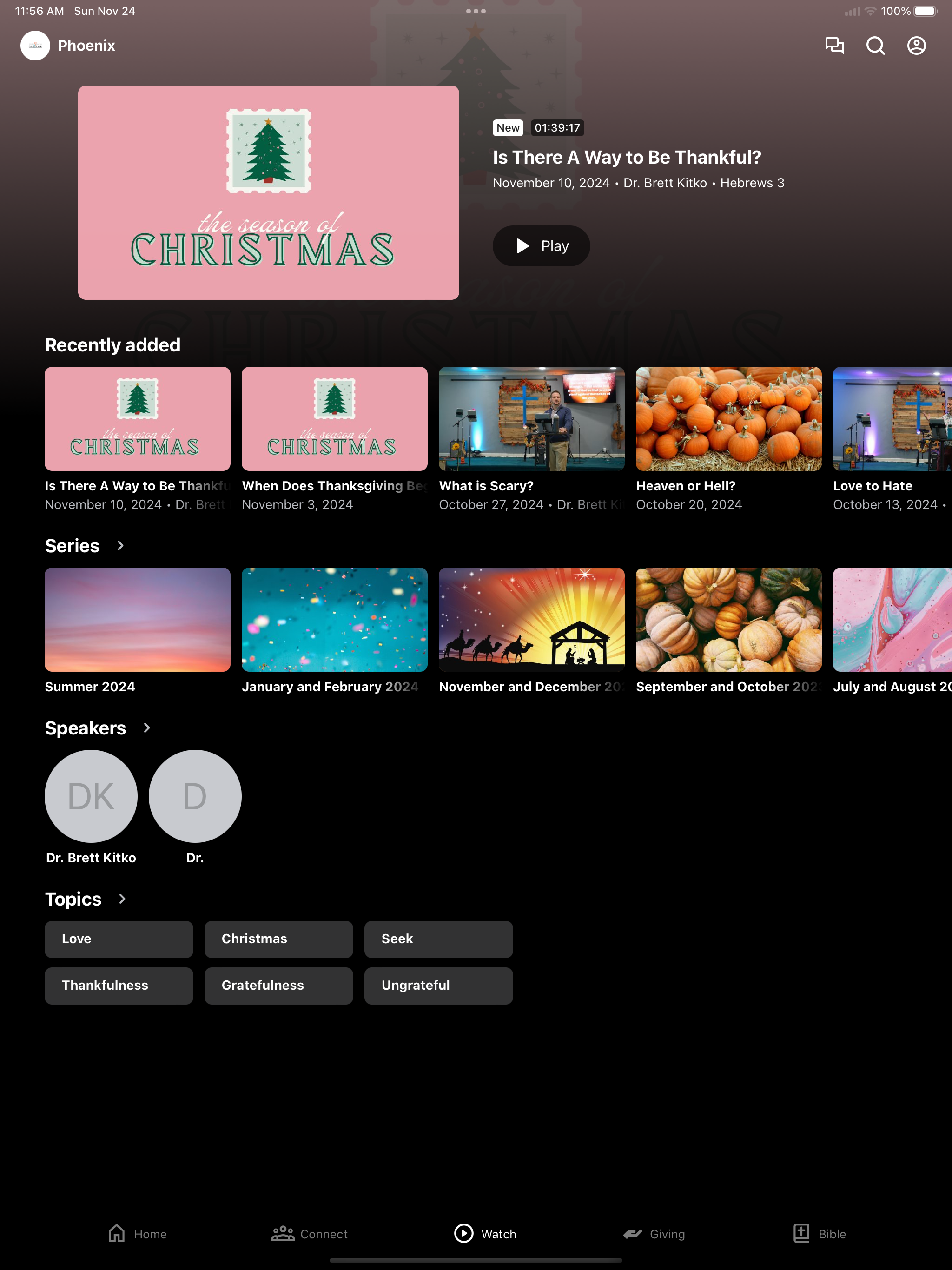Viewport: 952px width, 1270px height.
Task: Expand the Topics section chevron
Action: pyautogui.click(x=122, y=899)
